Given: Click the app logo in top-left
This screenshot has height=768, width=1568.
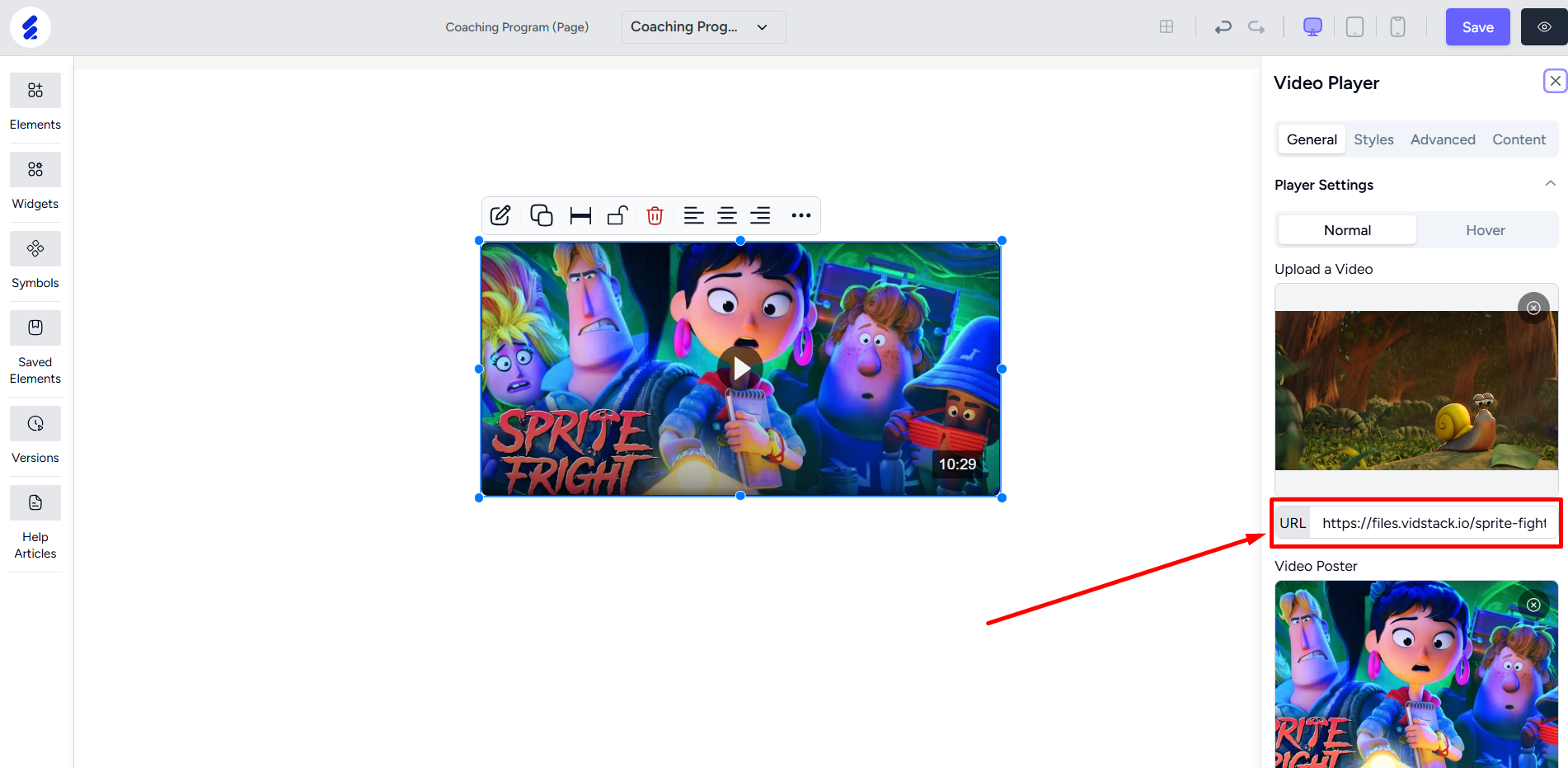Looking at the screenshot, I should click(x=31, y=27).
